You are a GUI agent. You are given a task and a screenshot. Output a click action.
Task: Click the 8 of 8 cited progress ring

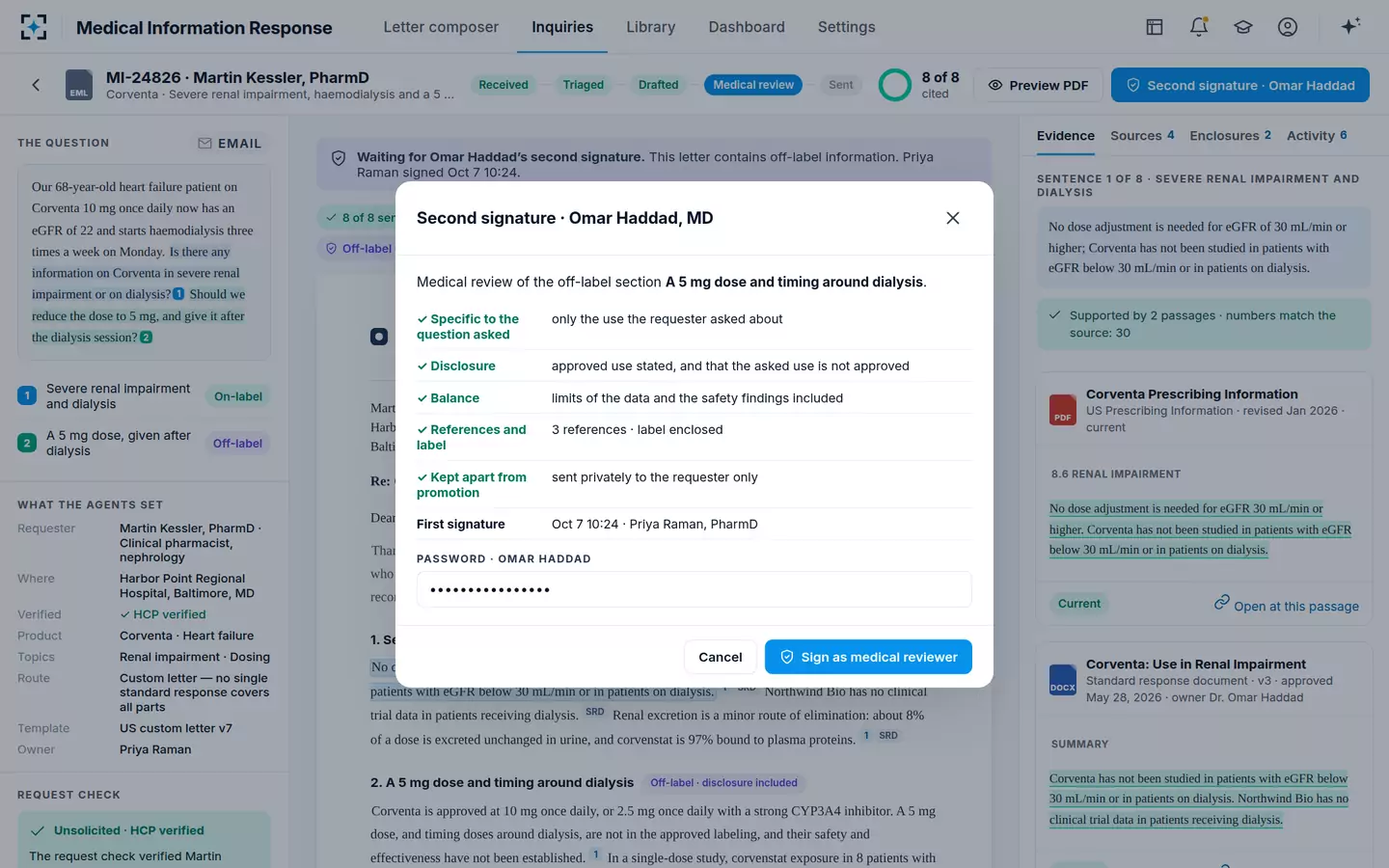click(895, 85)
